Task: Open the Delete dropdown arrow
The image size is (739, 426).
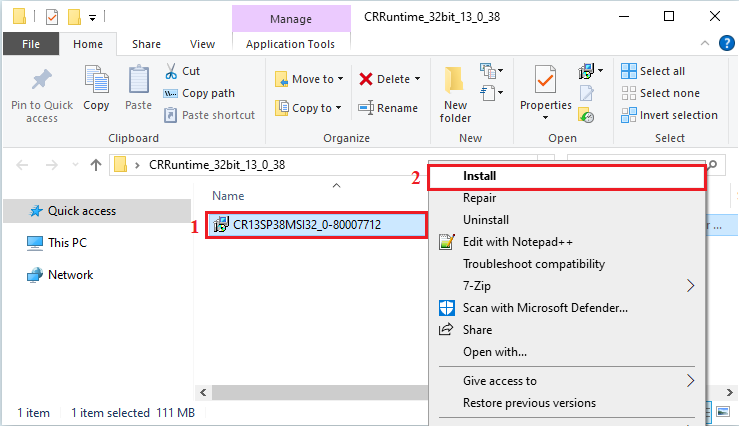Action: (x=417, y=79)
